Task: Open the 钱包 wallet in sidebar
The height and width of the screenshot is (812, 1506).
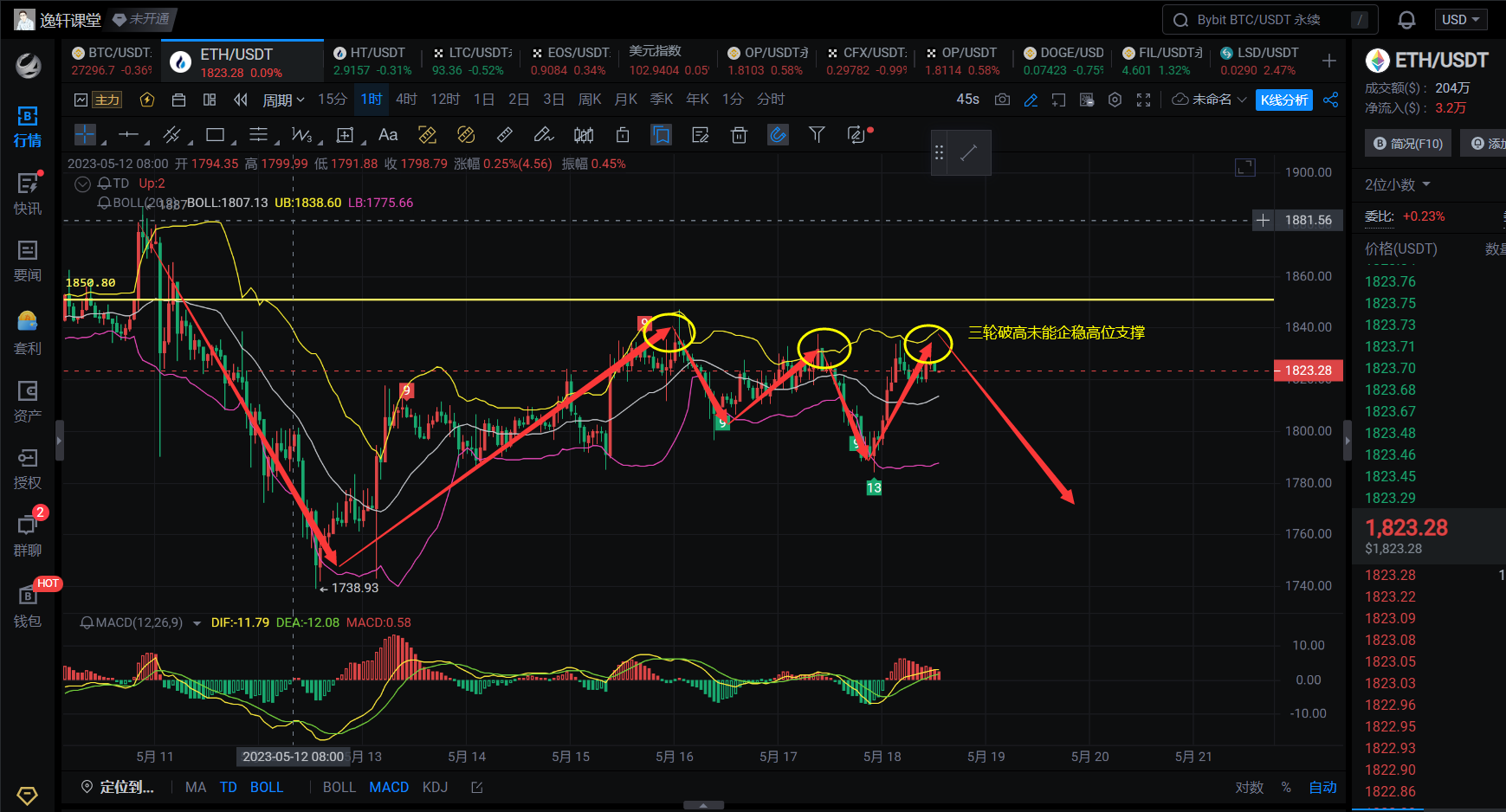Action: (x=28, y=606)
